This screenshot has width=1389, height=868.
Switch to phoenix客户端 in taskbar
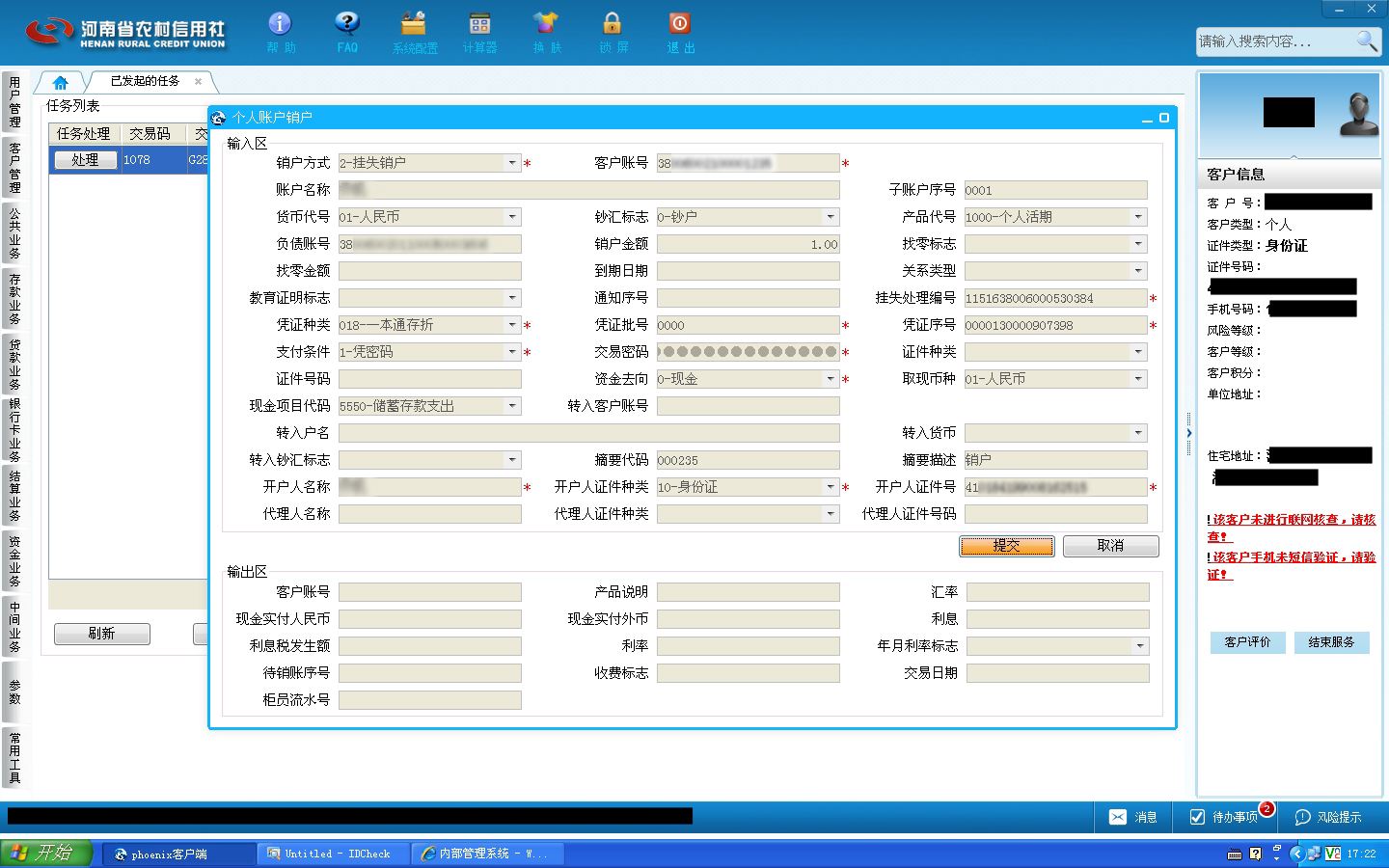pos(177,854)
